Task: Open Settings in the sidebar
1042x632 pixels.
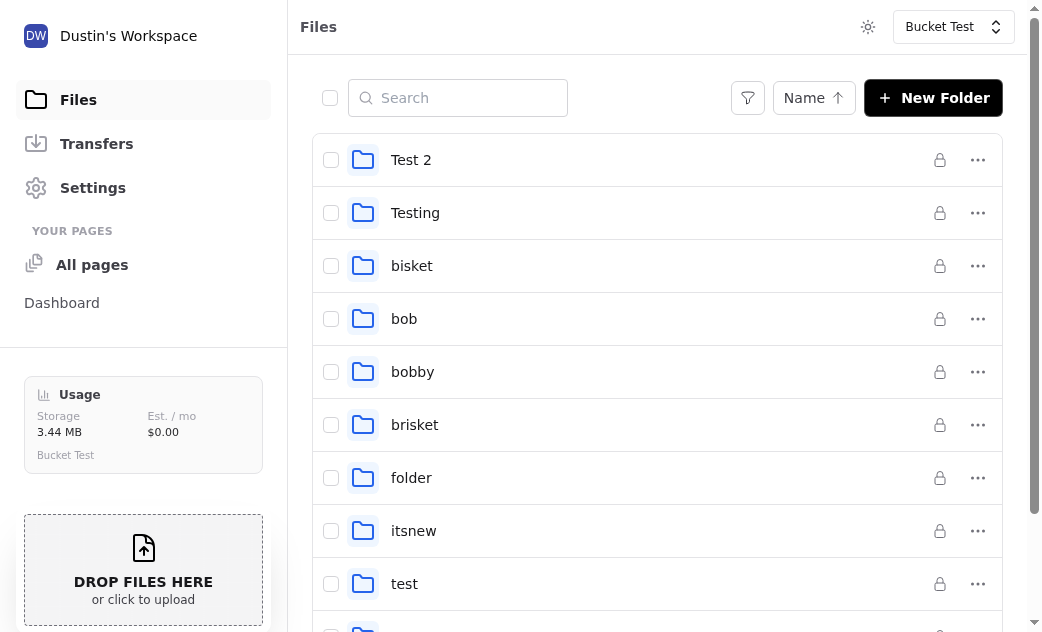Action: coord(144,188)
